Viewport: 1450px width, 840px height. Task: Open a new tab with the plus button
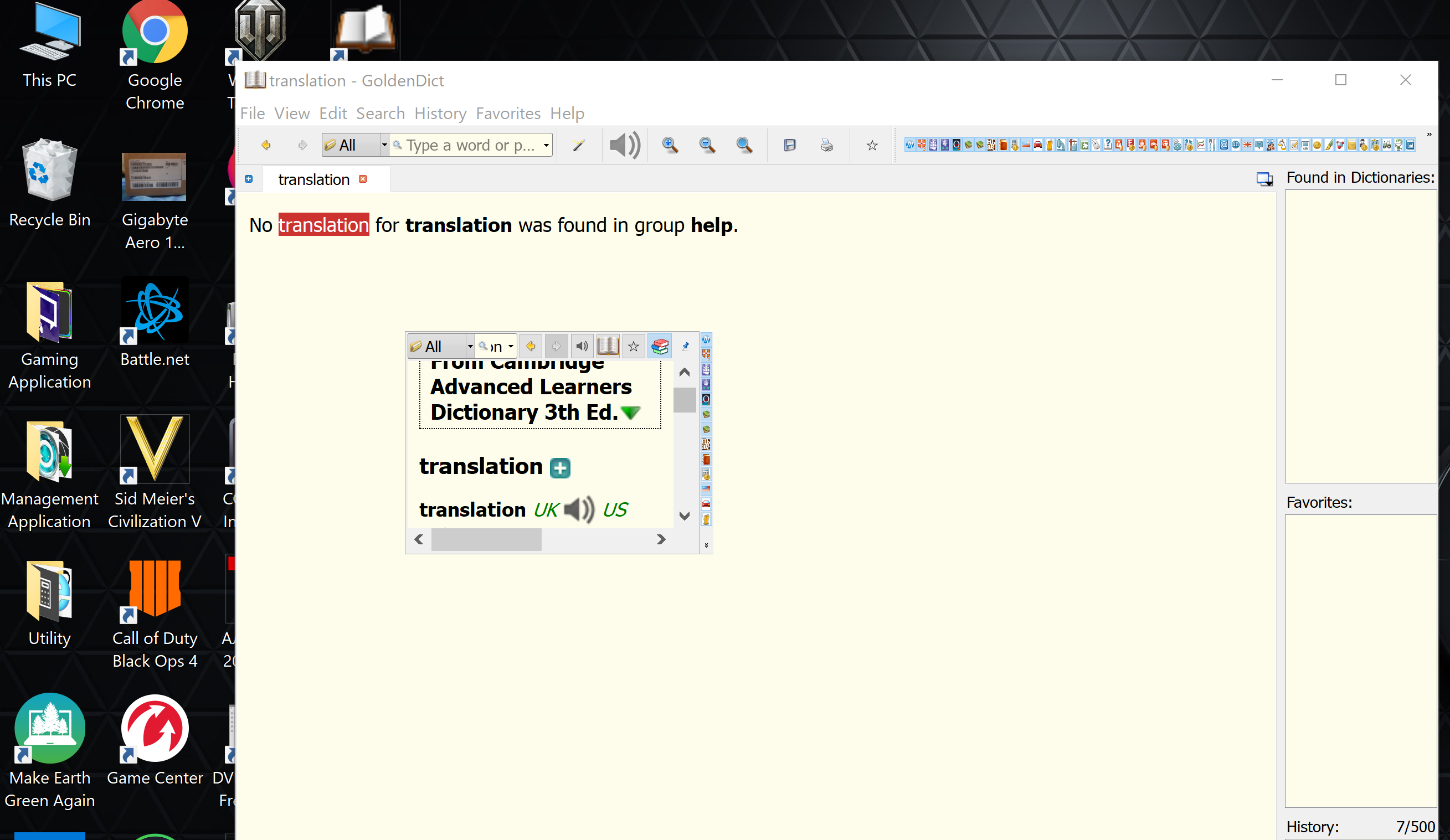pos(249,179)
